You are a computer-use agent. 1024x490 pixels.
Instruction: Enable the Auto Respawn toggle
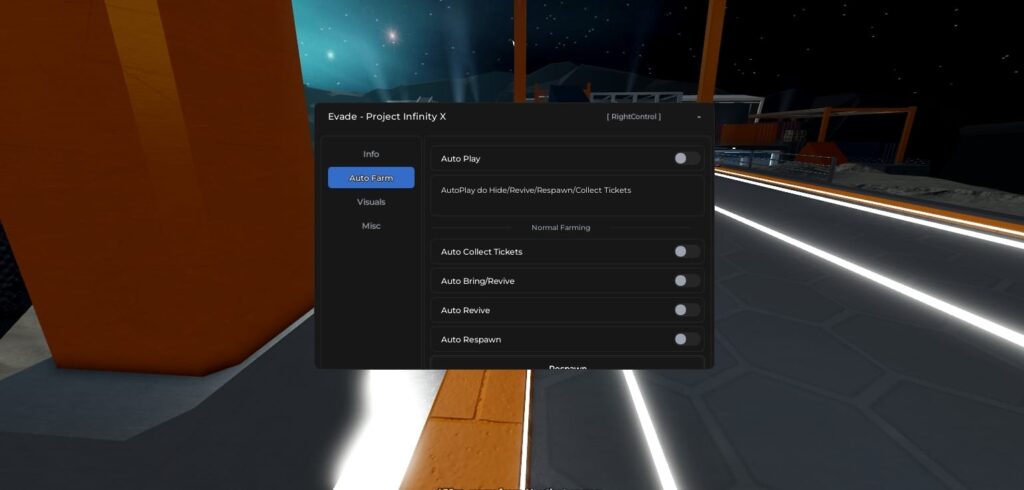(687, 340)
